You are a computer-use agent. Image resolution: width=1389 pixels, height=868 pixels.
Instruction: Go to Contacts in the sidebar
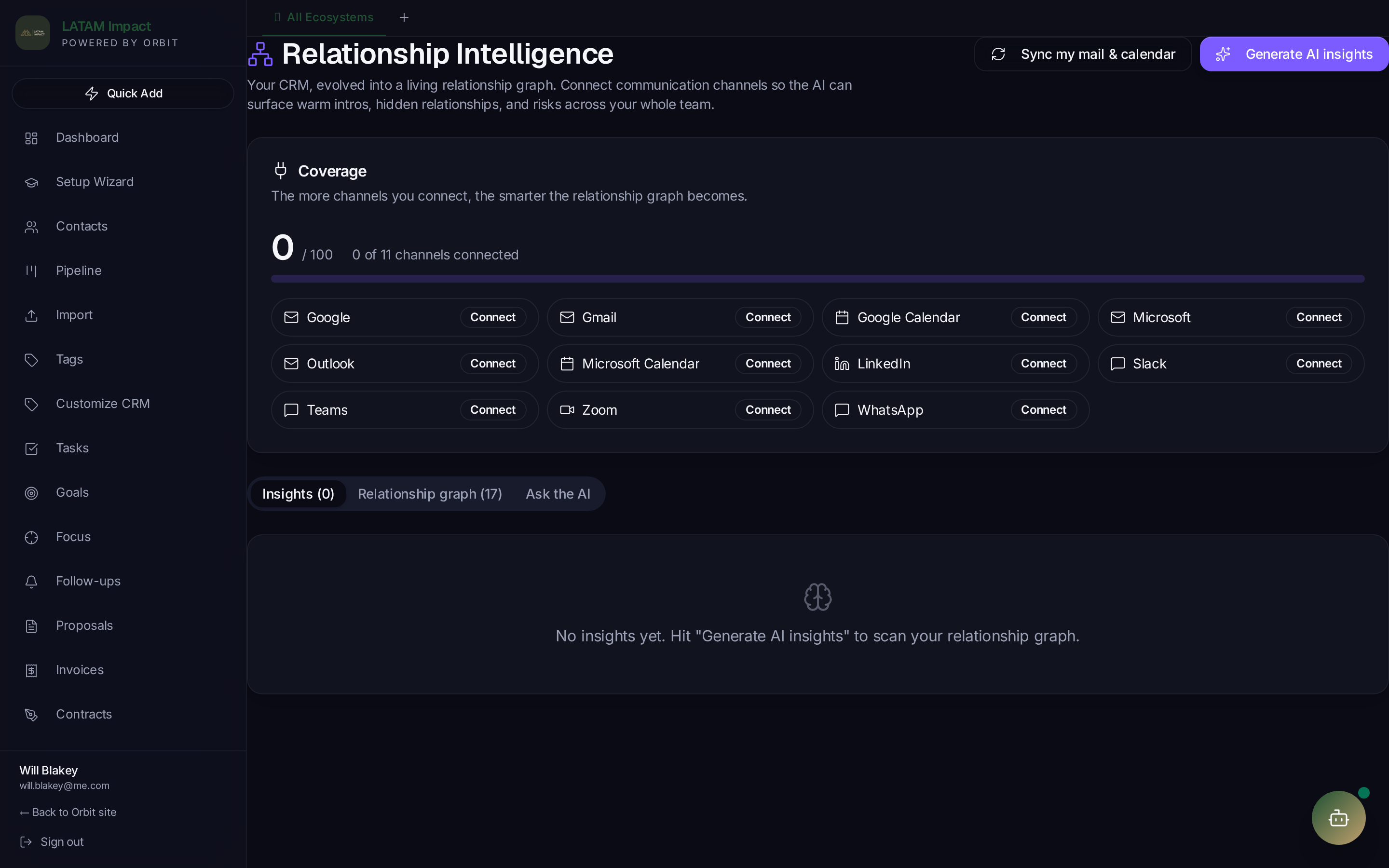[x=123, y=226]
